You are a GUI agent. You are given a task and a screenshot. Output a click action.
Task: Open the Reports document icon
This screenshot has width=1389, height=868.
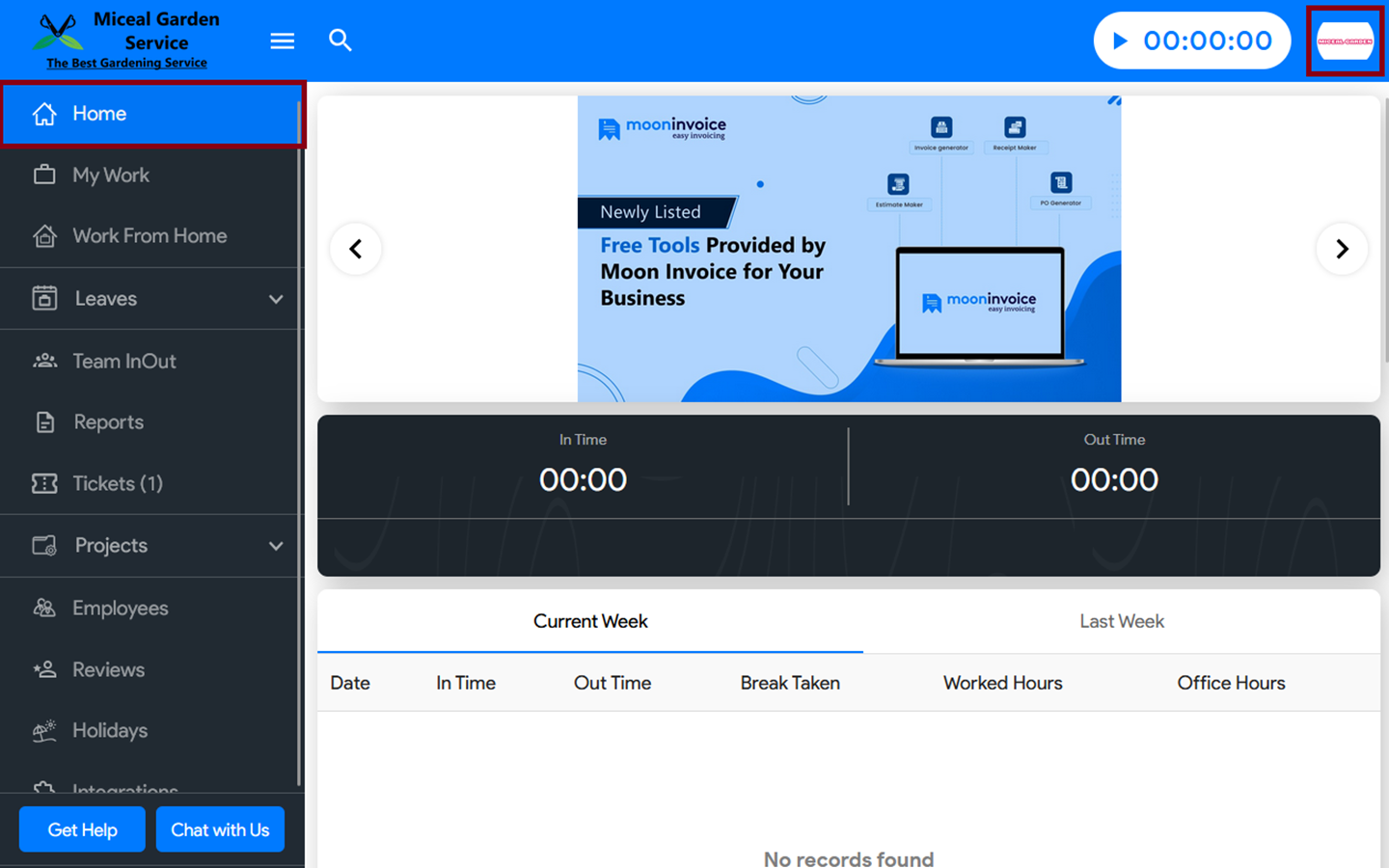pyautogui.click(x=44, y=421)
